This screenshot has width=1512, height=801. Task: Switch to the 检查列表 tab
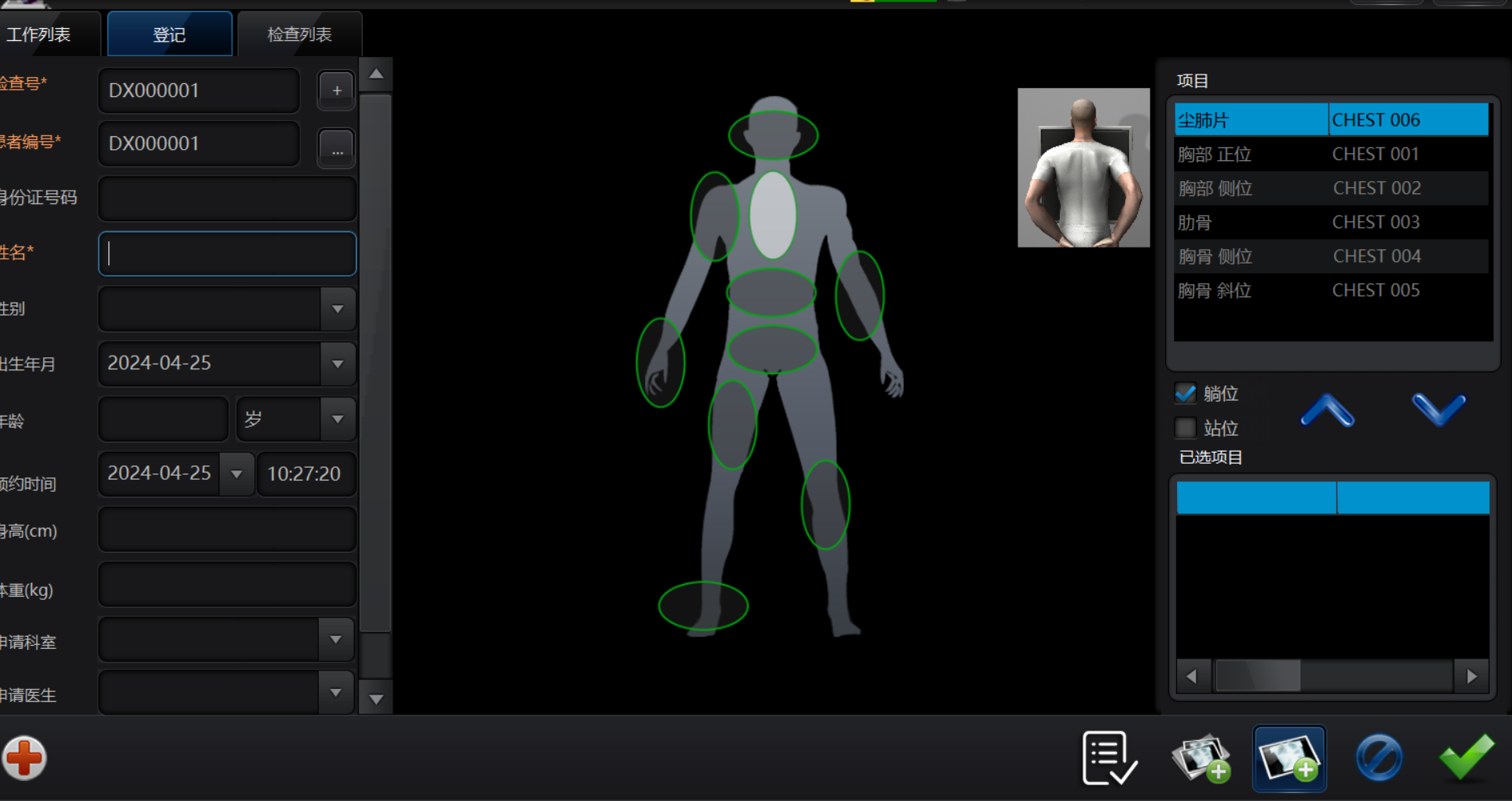tap(299, 34)
